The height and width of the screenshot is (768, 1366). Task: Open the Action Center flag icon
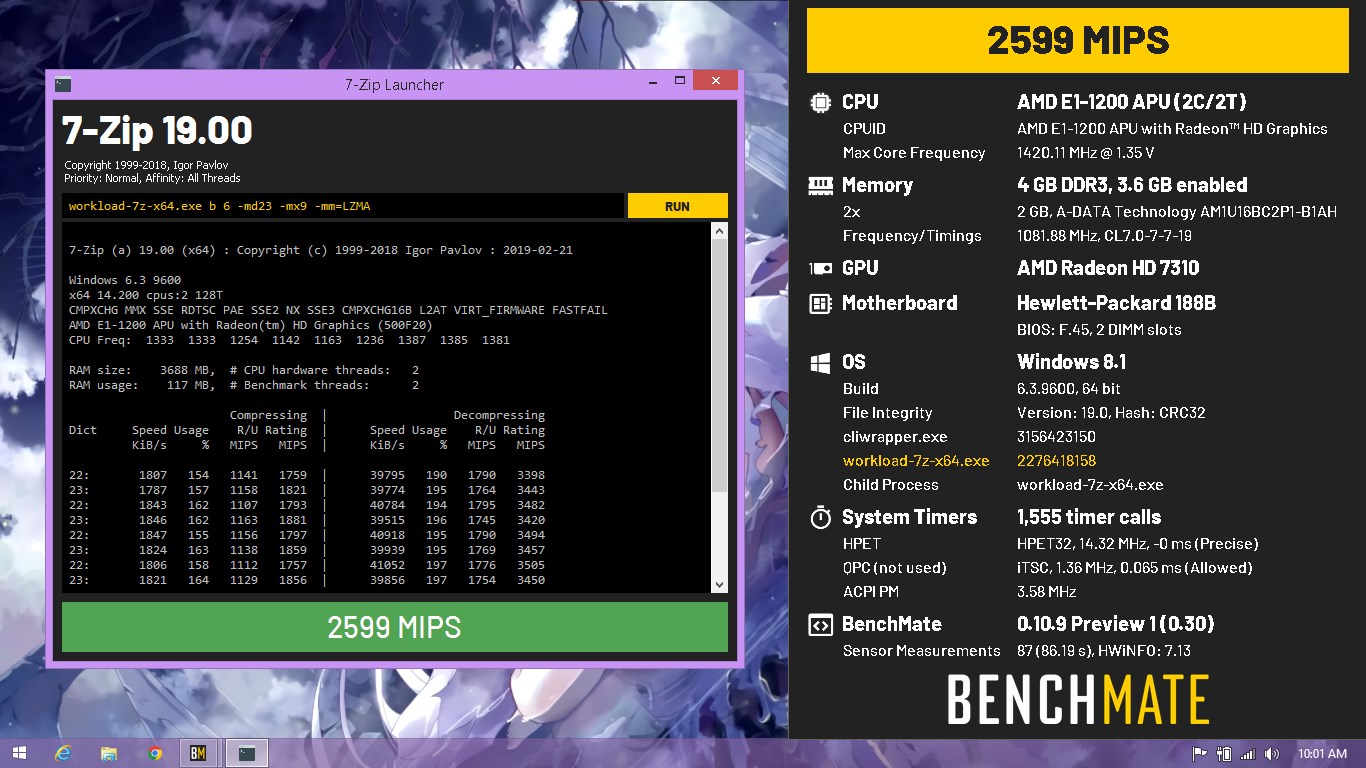(x=1199, y=753)
